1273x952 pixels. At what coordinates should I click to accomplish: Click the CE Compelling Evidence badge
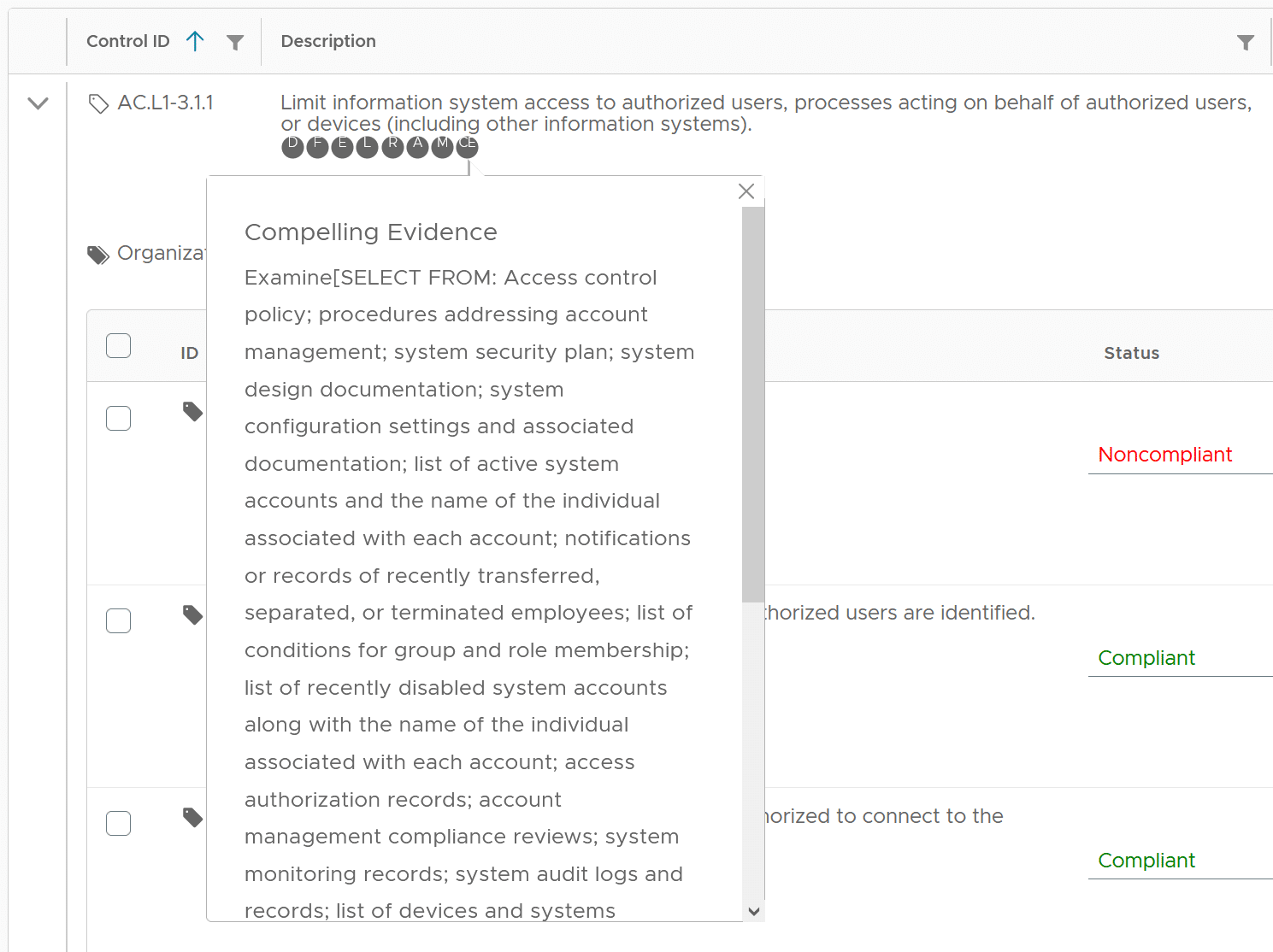pyautogui.click(x=466, y=146)
